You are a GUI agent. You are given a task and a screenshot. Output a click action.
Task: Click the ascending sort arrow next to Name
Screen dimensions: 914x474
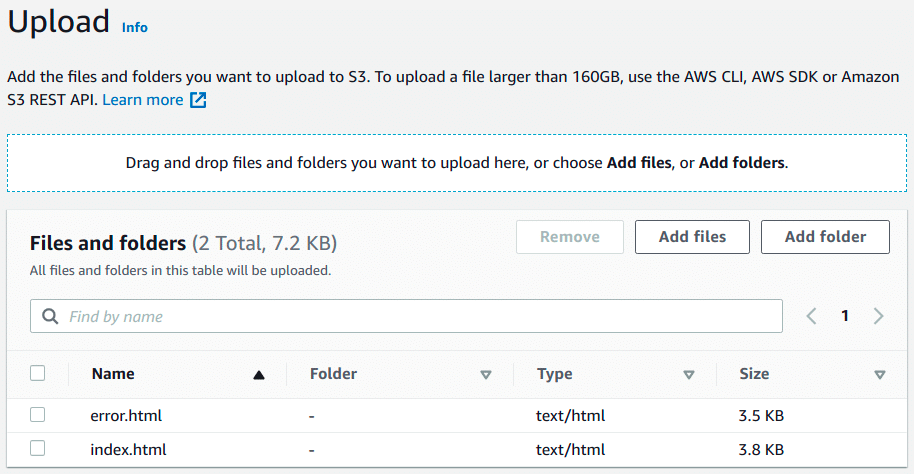point(259,375)
